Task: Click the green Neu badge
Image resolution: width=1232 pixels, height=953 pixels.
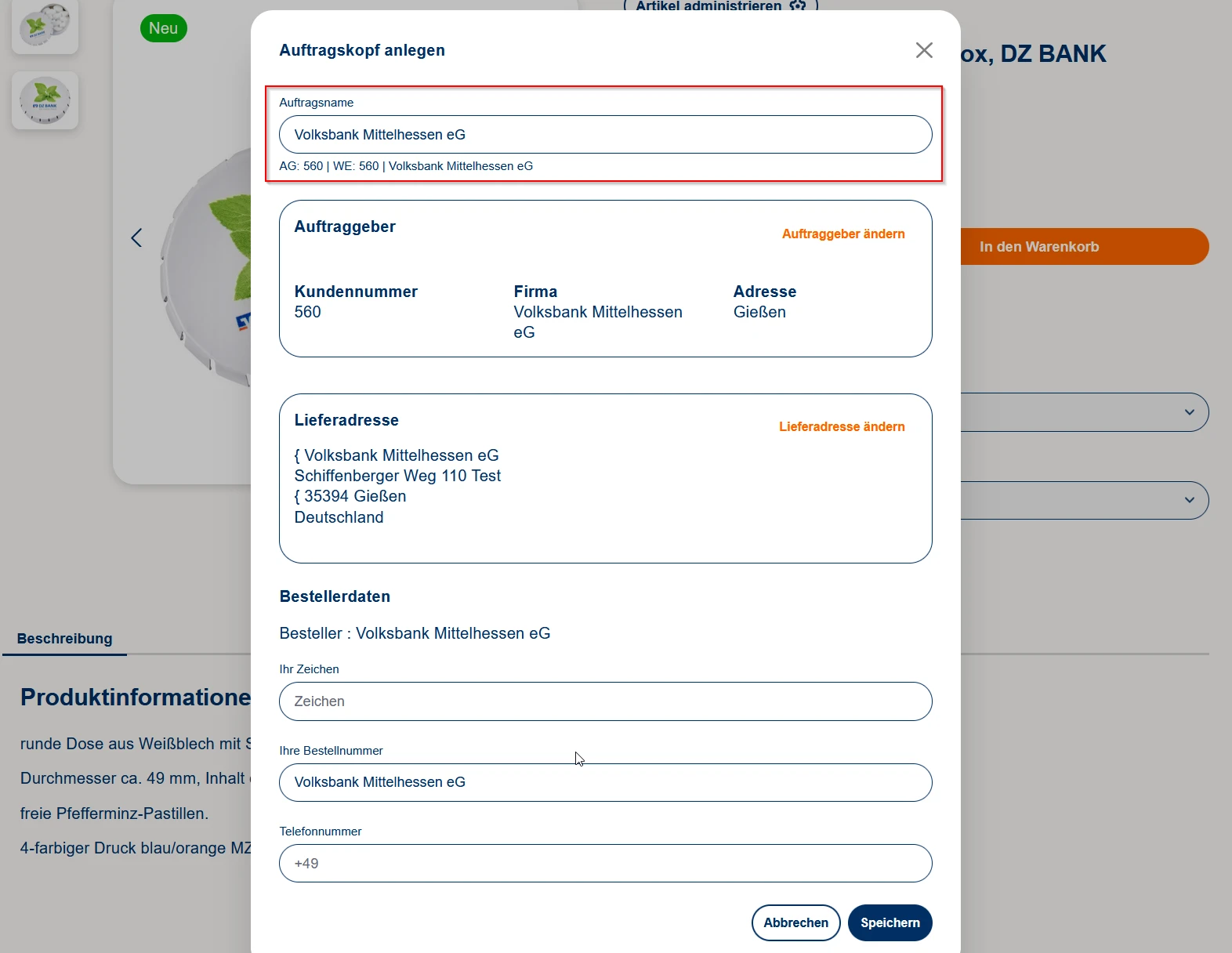Action: pyautogui.click(x=163, y=28)
